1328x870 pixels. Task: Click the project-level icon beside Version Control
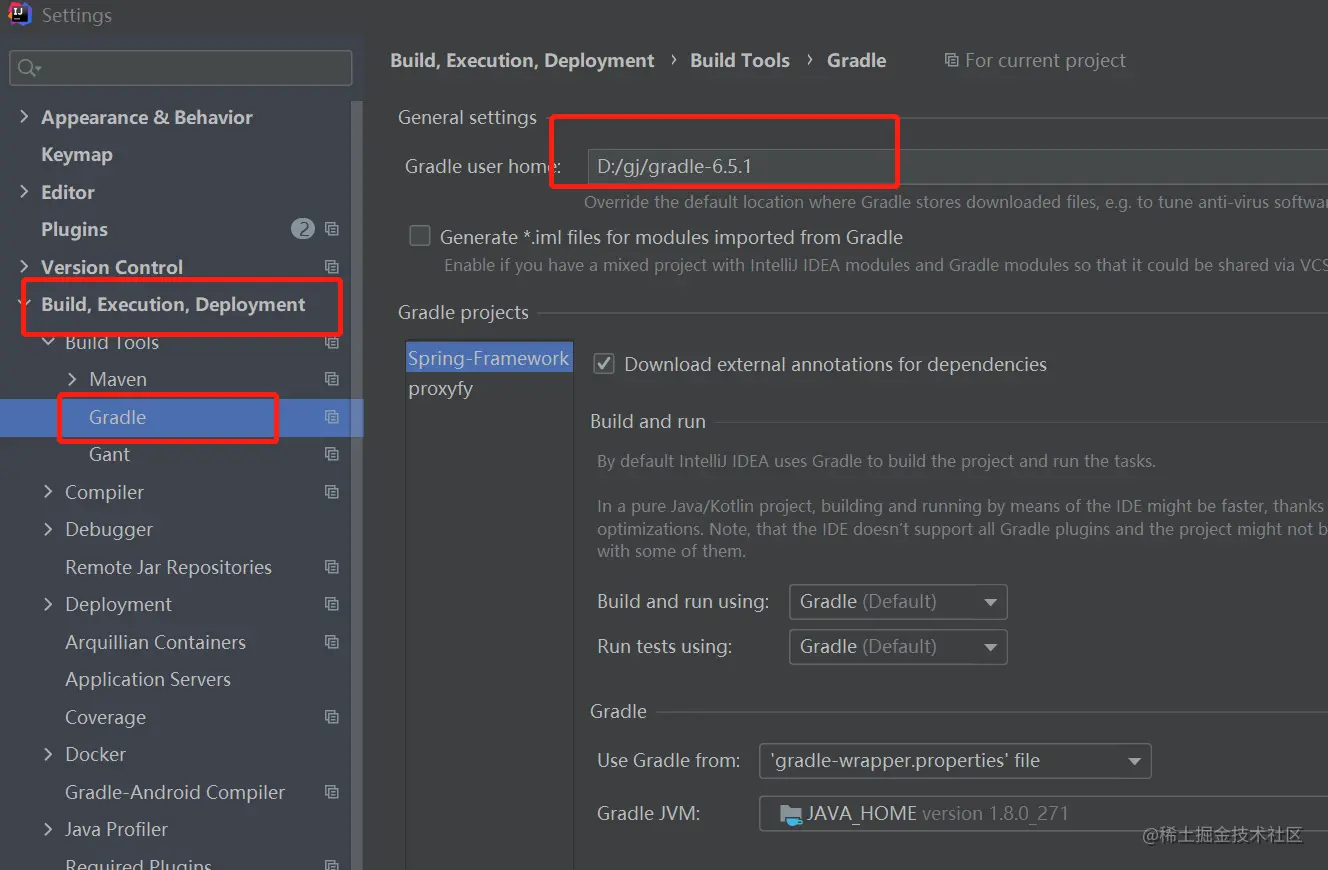tap(332, 267)
